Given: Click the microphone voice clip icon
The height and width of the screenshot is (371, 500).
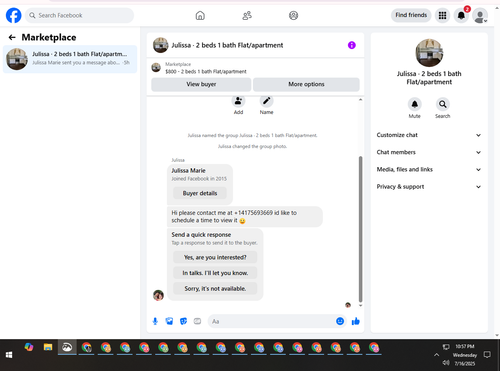Looking at the screenshot, I should pyautogui.click(x=155, y=321).
